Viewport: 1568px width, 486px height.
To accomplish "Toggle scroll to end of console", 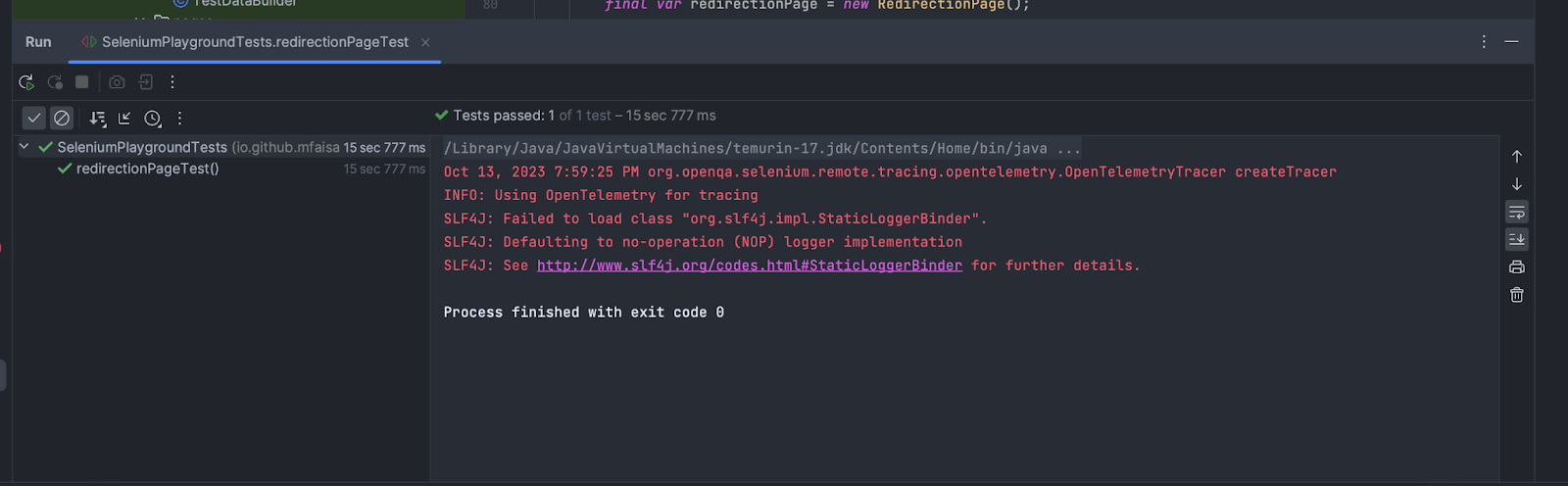I will coord(1516,239).
